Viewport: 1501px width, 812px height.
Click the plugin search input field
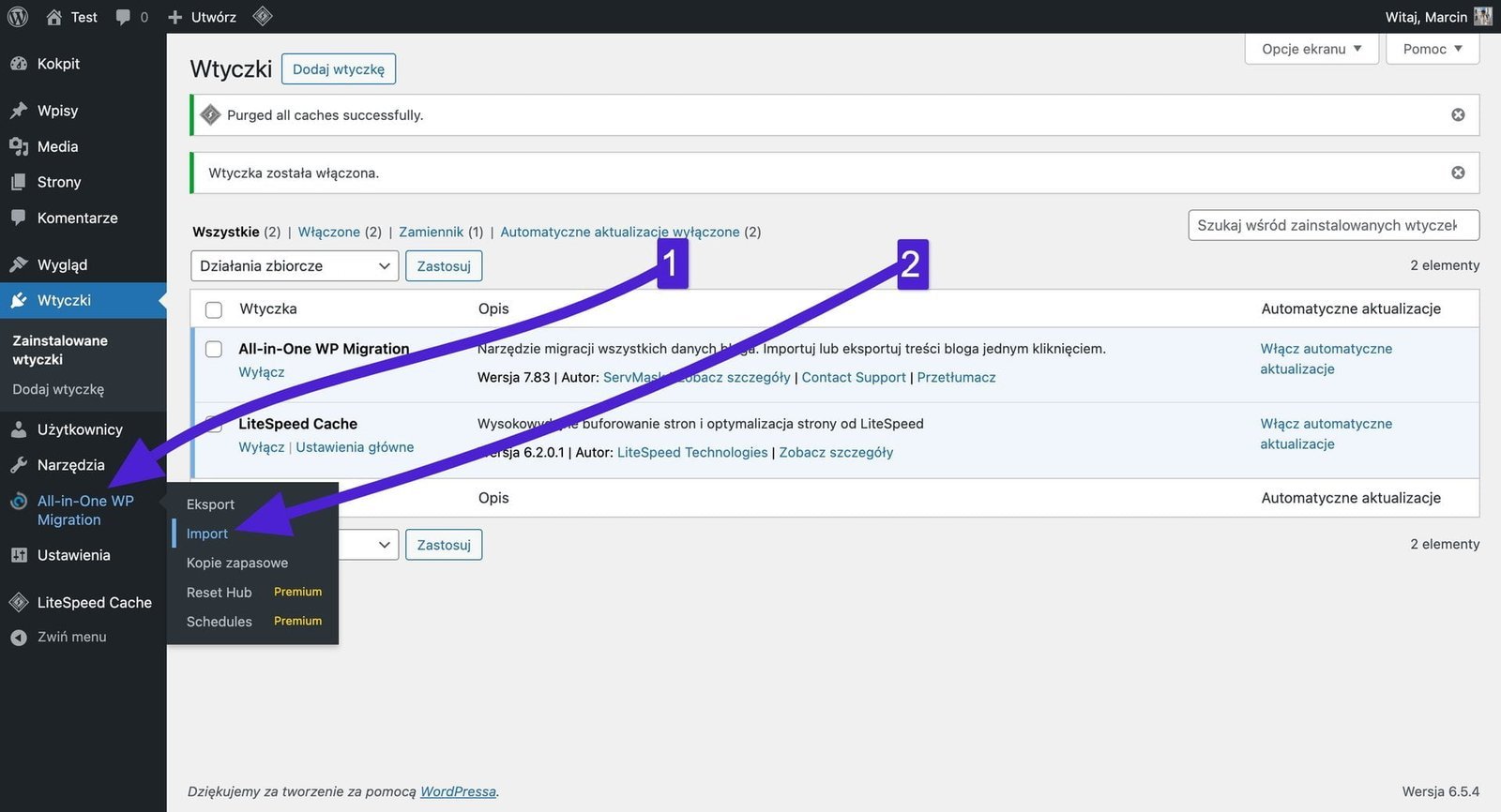click(x=1332, y=225)
